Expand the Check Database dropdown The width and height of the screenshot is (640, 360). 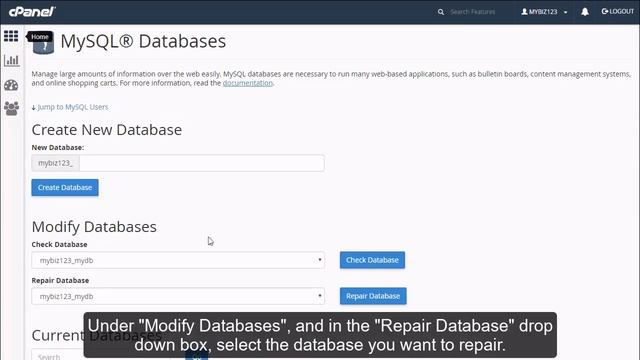click(178, 260)
